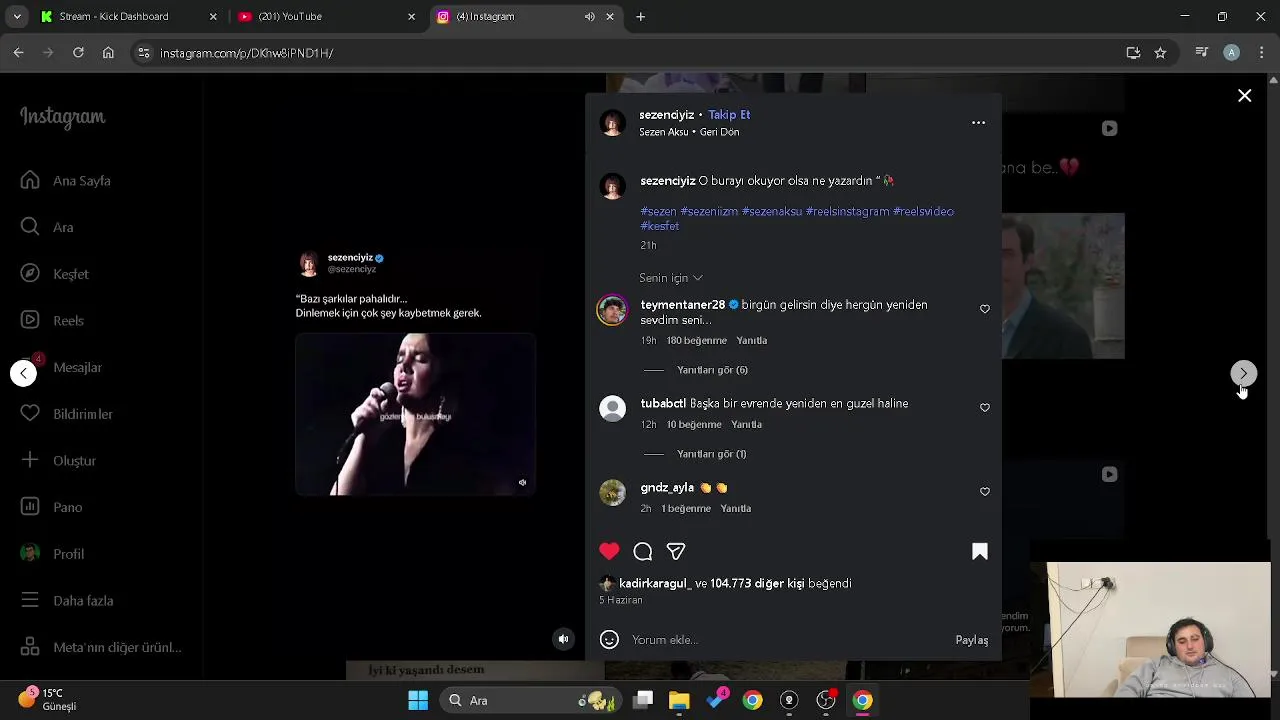
Task: Click the reel video of the singer
Action: click(415, 415)
